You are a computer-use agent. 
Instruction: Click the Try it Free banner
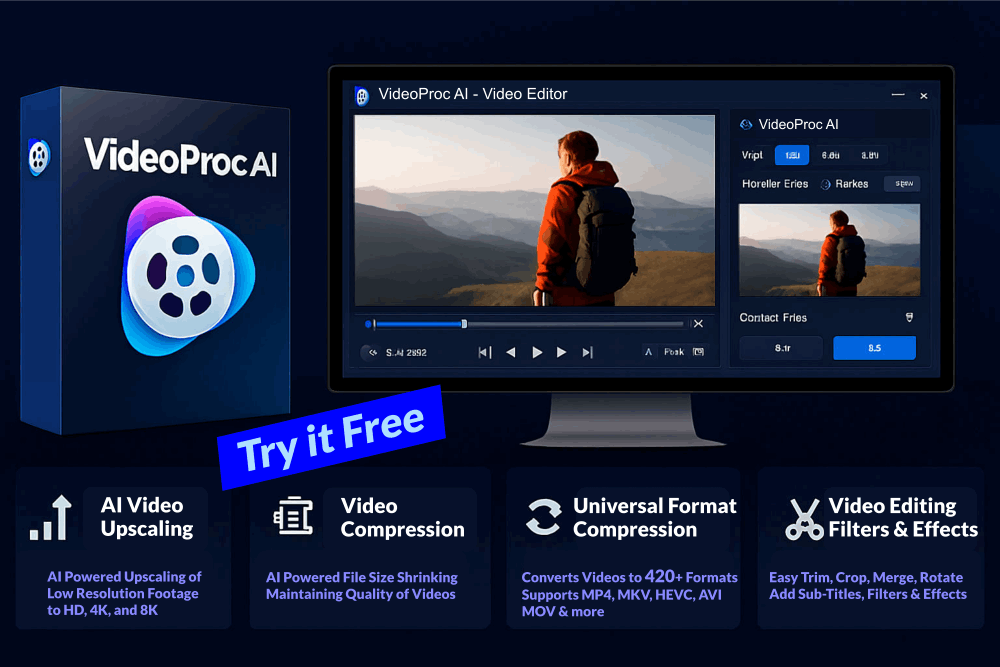pos(331,438)
